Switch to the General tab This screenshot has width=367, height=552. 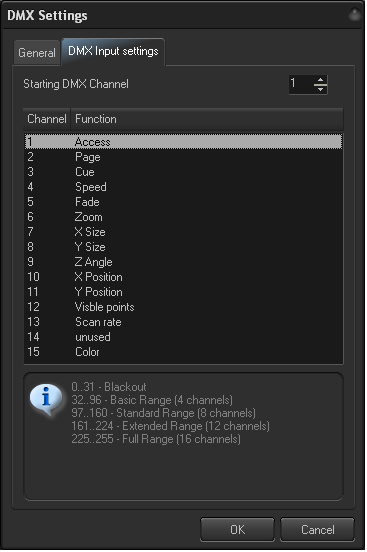point(37,53)
